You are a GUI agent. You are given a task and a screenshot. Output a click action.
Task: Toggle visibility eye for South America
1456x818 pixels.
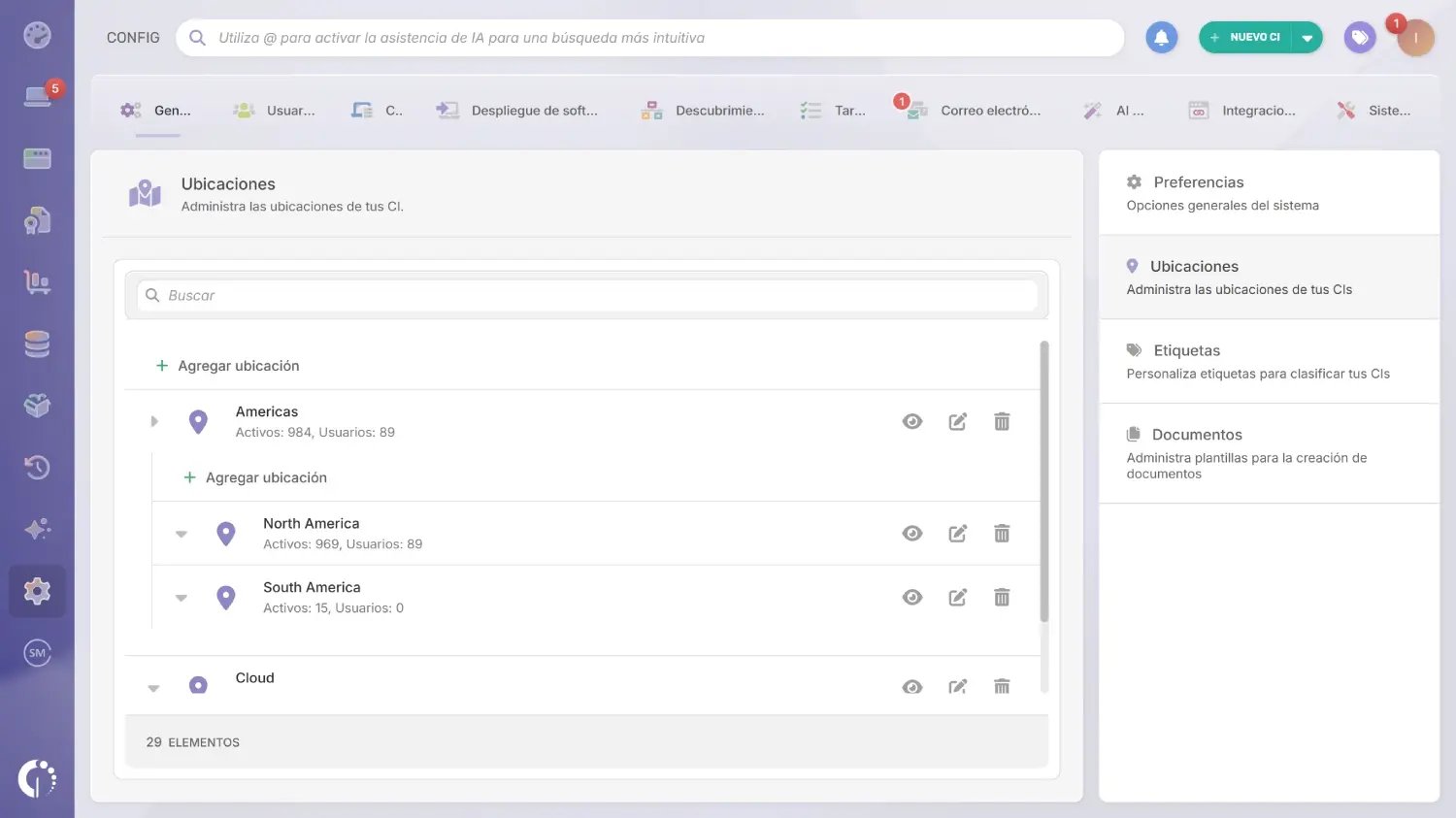[912, 598]
